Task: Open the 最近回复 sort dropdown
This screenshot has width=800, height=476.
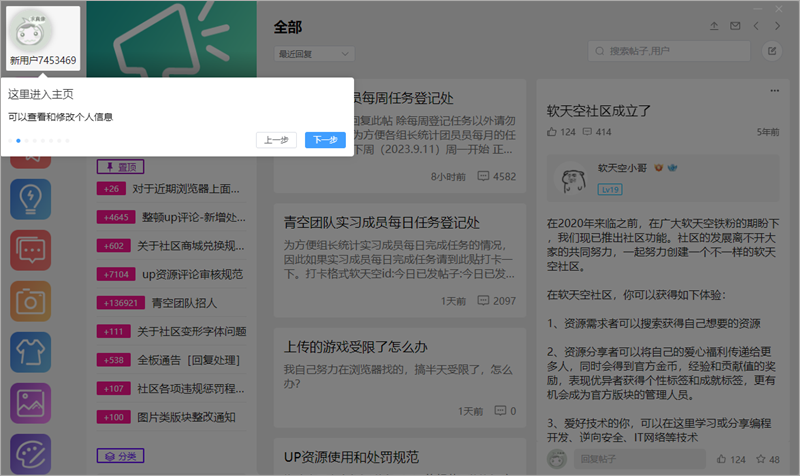Action: 314,54
